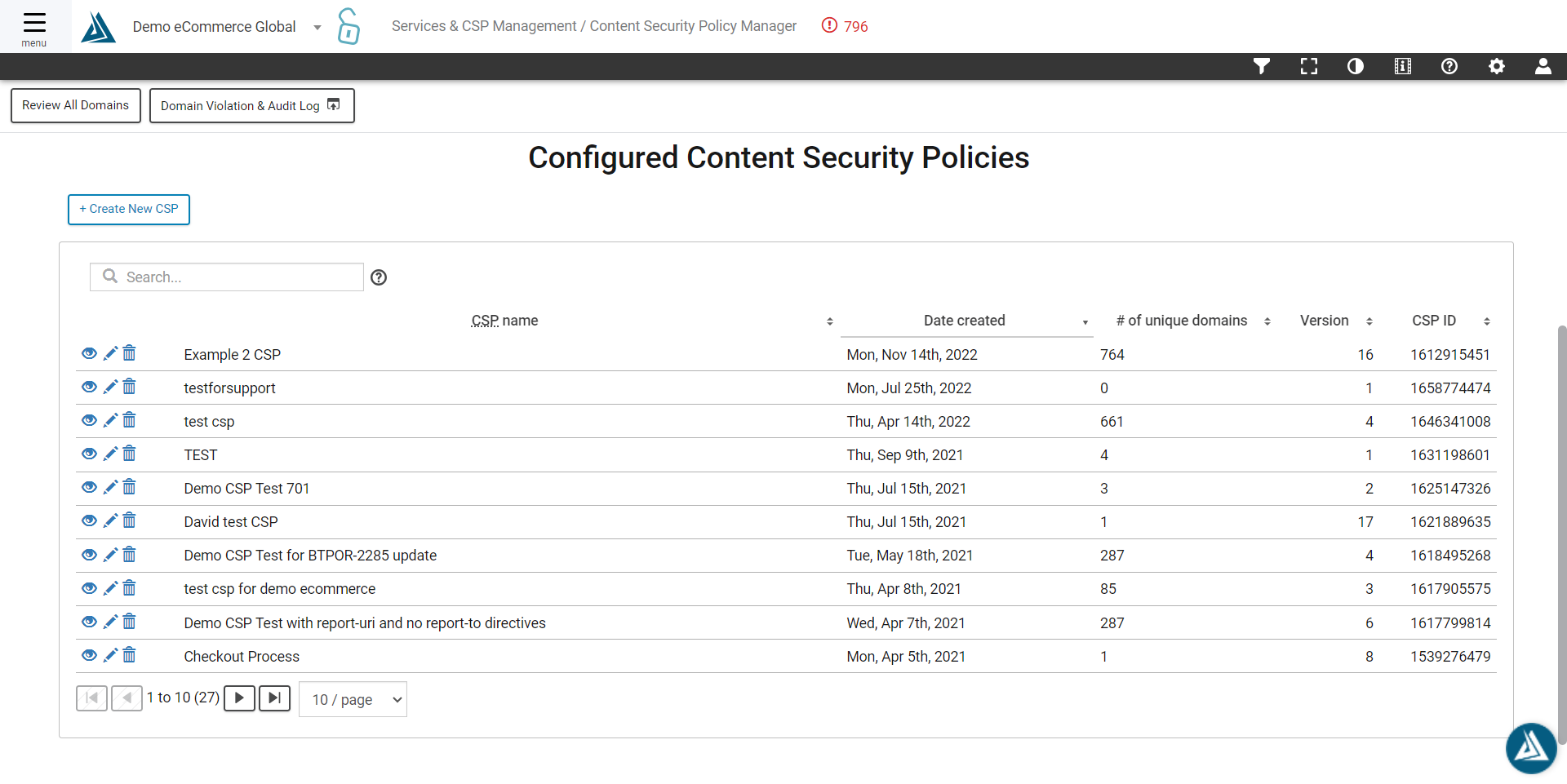Edit the Checkout Process policy
This screenshot has width=1567, height=784.
tap(110, 655)
